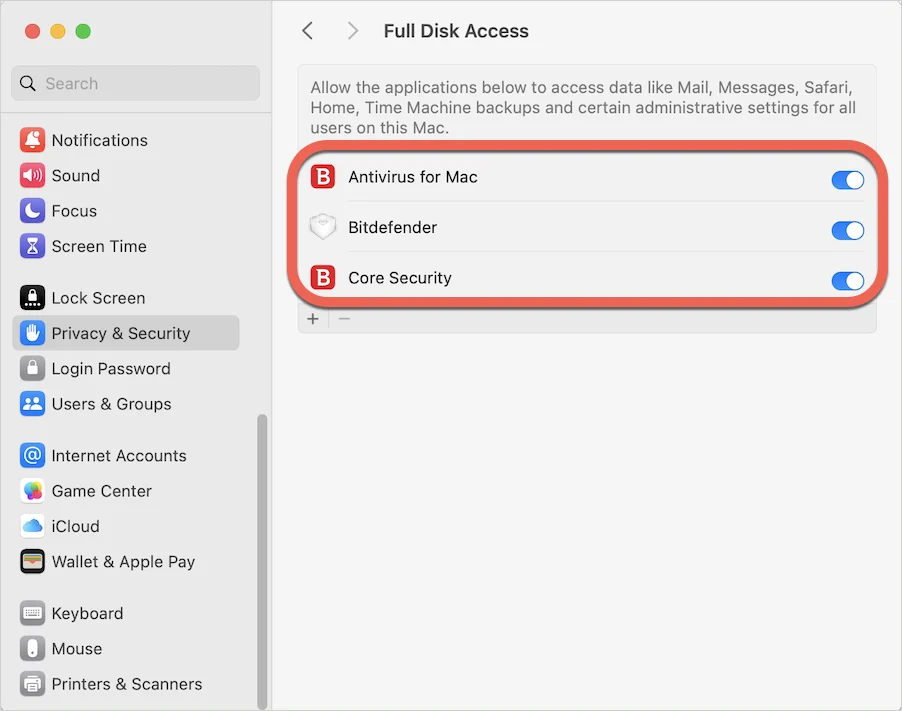Open Printers & Scanners icon
The width and height of the screenshot is (902, 711).
(32, 684)
